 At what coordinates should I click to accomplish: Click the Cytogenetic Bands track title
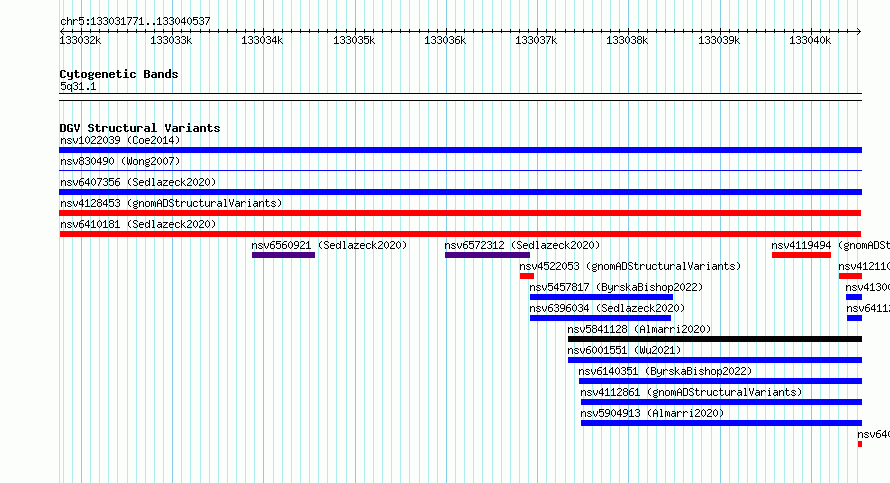[x=119, y=74]
